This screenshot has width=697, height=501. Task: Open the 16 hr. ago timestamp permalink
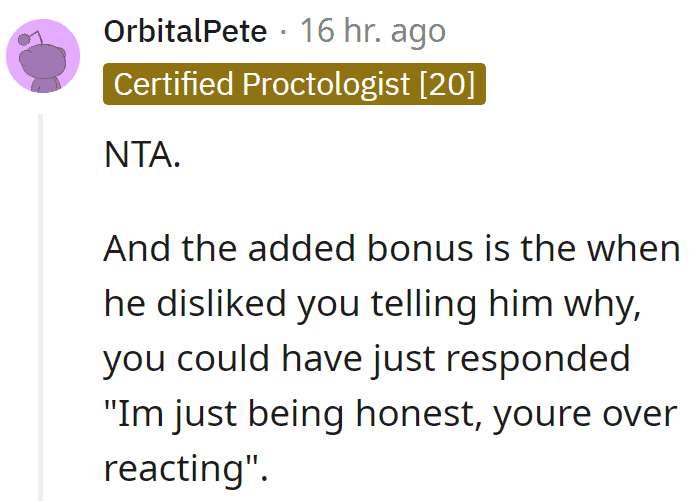[373, 32]
